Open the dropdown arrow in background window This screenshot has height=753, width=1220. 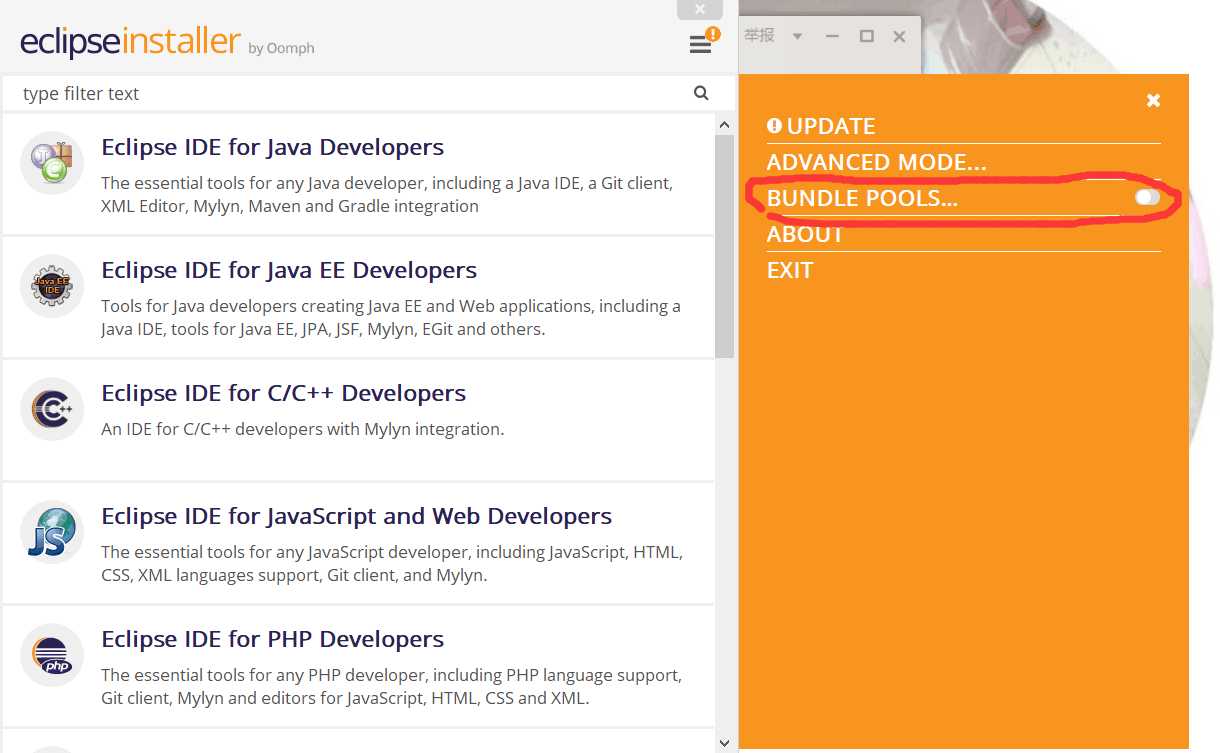(797, 36)
